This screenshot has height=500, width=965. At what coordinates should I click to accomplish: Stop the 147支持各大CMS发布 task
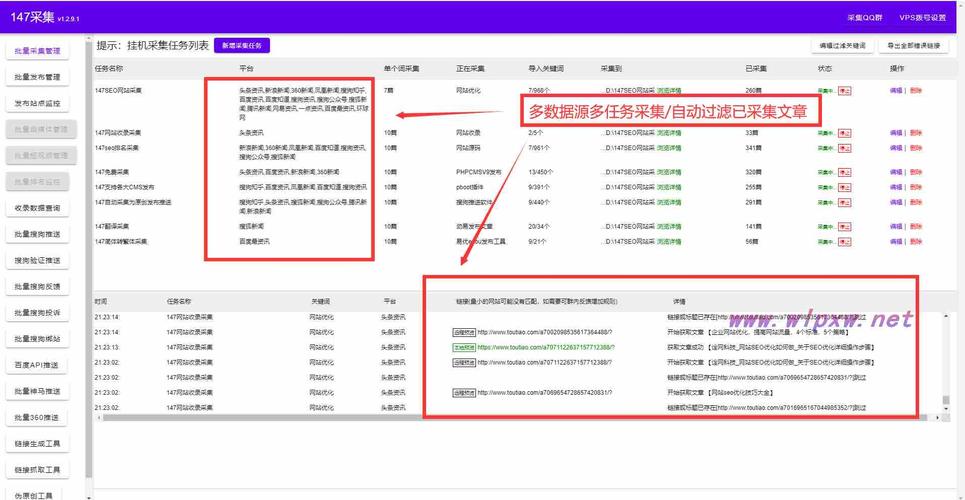(x=845, y=187)
